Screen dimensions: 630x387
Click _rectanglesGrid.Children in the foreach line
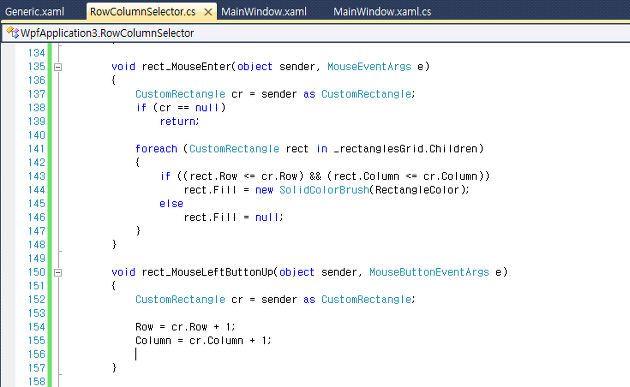406,149
